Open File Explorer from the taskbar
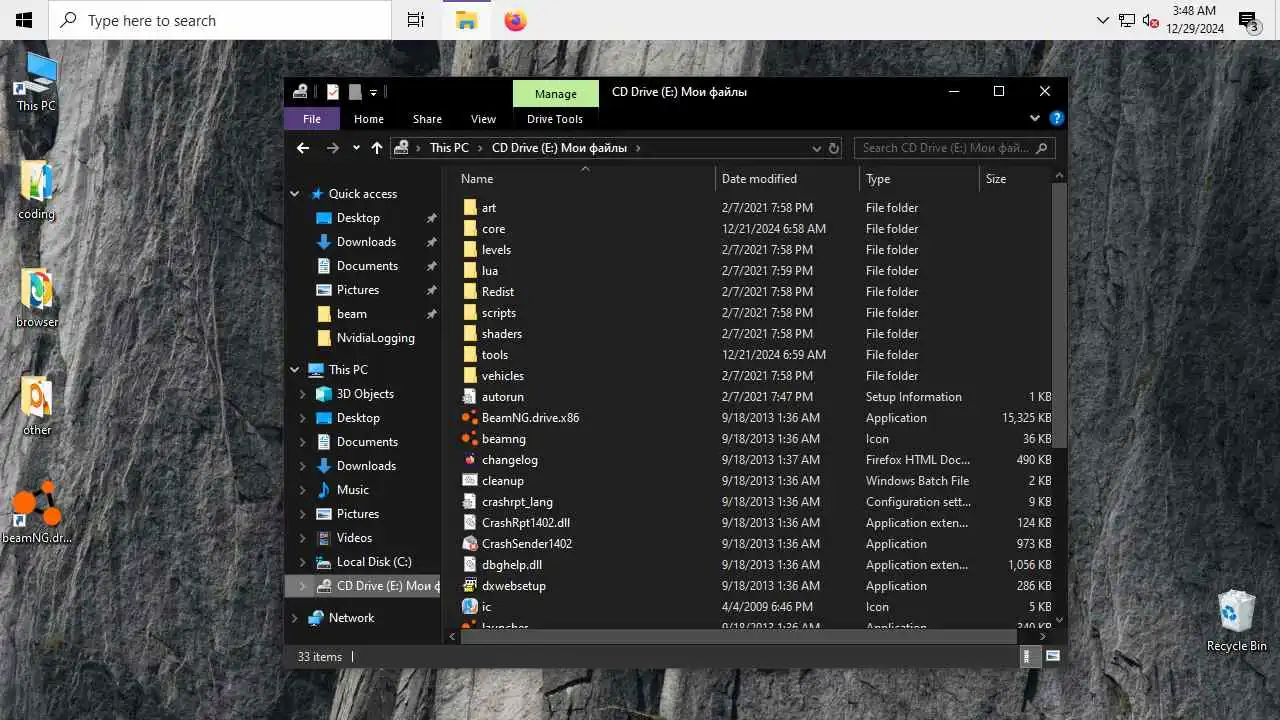1280x720 pixels. [x=467, y=20]
